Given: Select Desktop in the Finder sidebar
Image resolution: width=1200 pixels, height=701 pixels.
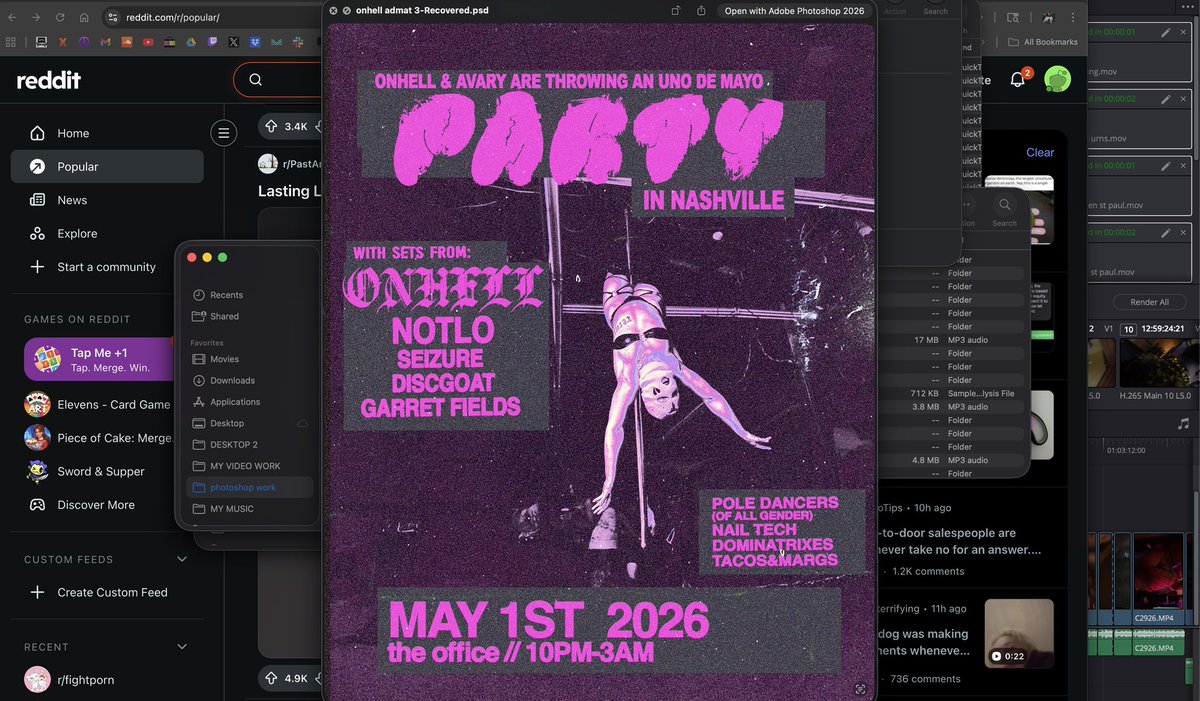Looking at the screenshot, I should [249, 423].
